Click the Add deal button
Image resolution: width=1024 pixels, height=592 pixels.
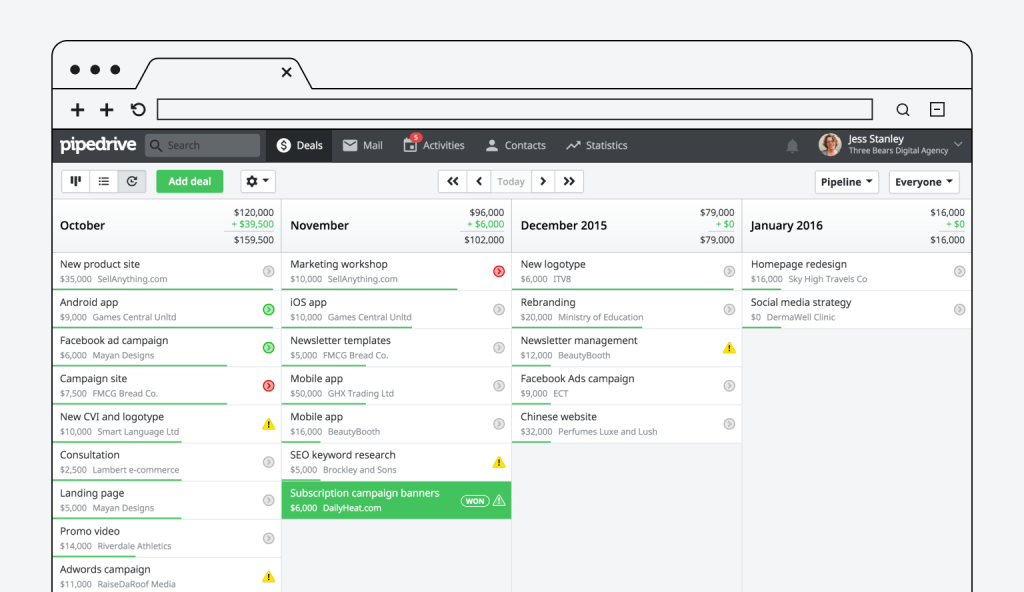[x=189, y=181]
